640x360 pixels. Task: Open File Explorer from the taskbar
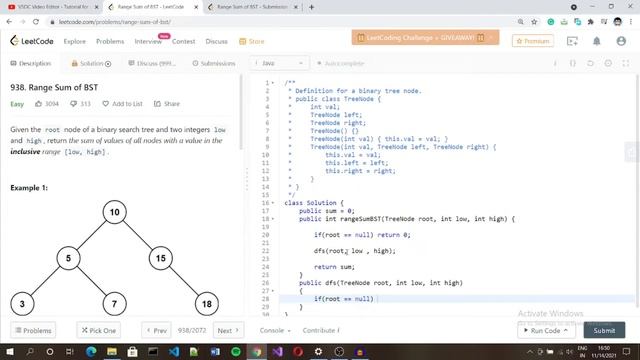click(112, 351)
